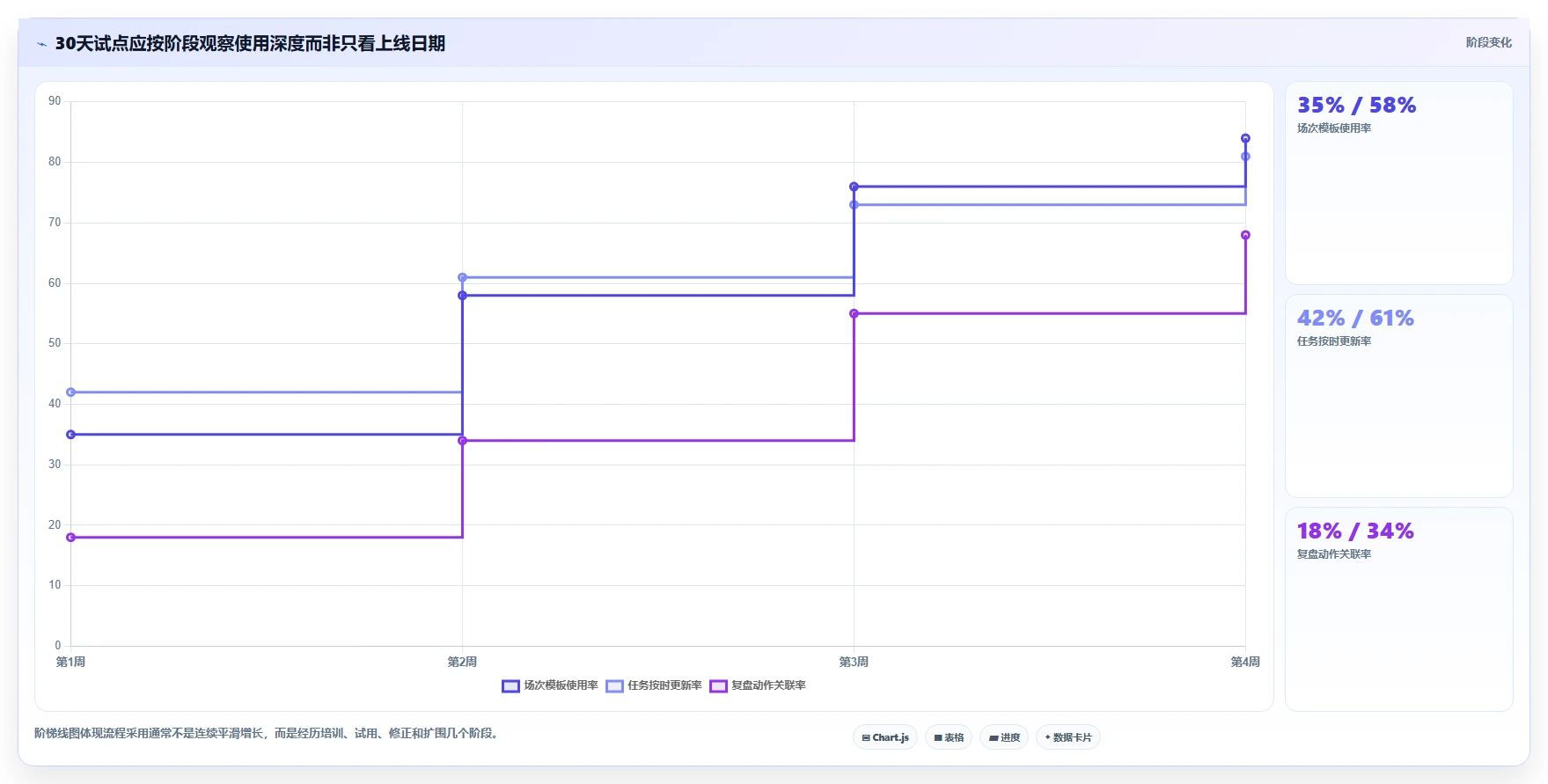Click the 第2周 axis label

(462, 662)
